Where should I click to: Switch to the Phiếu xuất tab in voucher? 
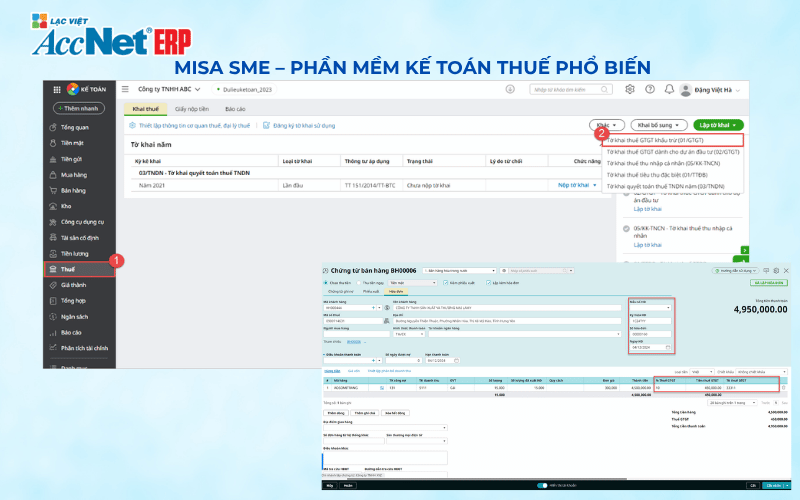(x=371, y=291)
